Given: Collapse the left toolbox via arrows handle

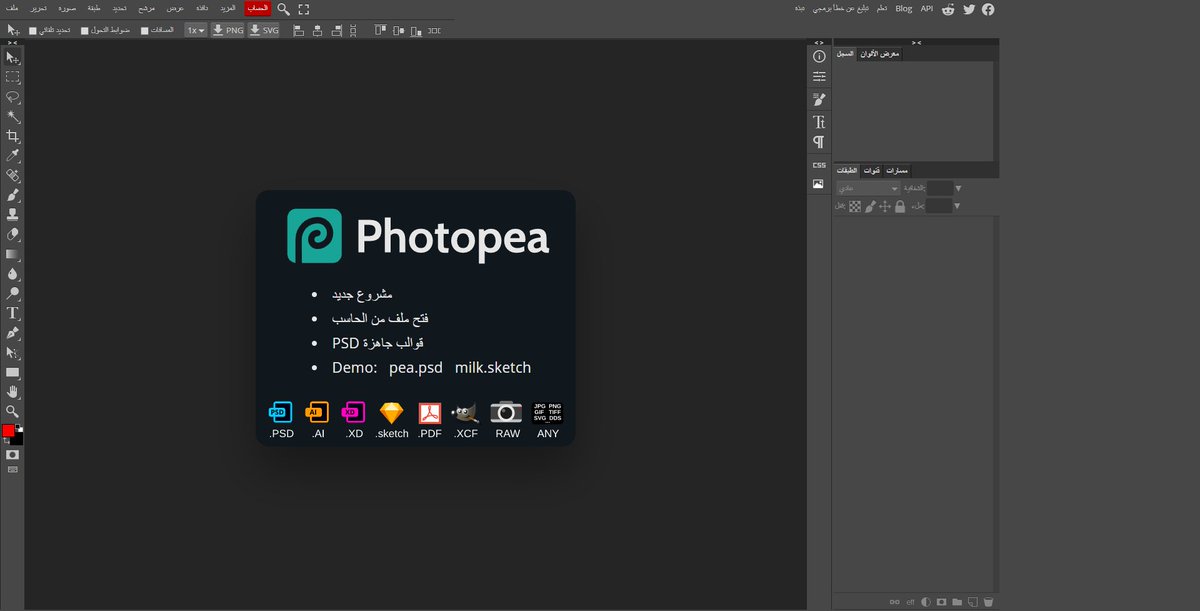Looking at the screenshot, I should click(13, 43).
